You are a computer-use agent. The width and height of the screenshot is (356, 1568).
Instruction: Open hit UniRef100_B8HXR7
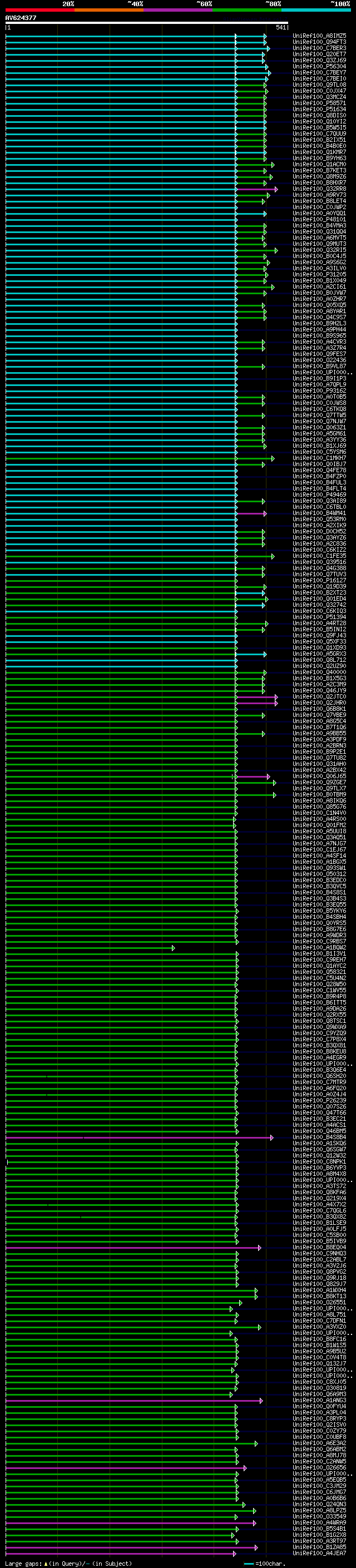(319, 182)
